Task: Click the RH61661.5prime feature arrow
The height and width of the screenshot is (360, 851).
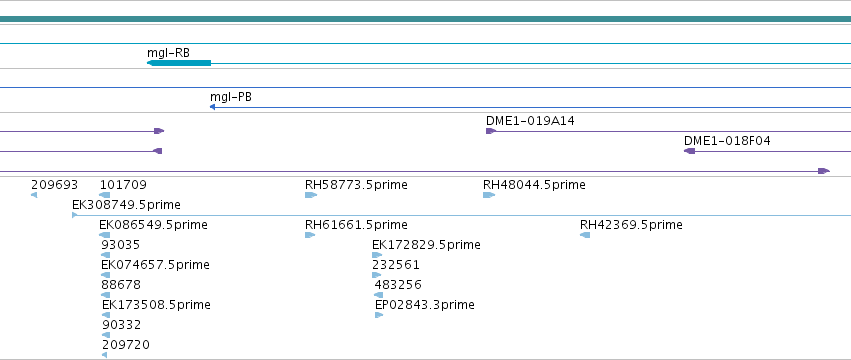Action: pyautogui.click(x=310, y=235)
